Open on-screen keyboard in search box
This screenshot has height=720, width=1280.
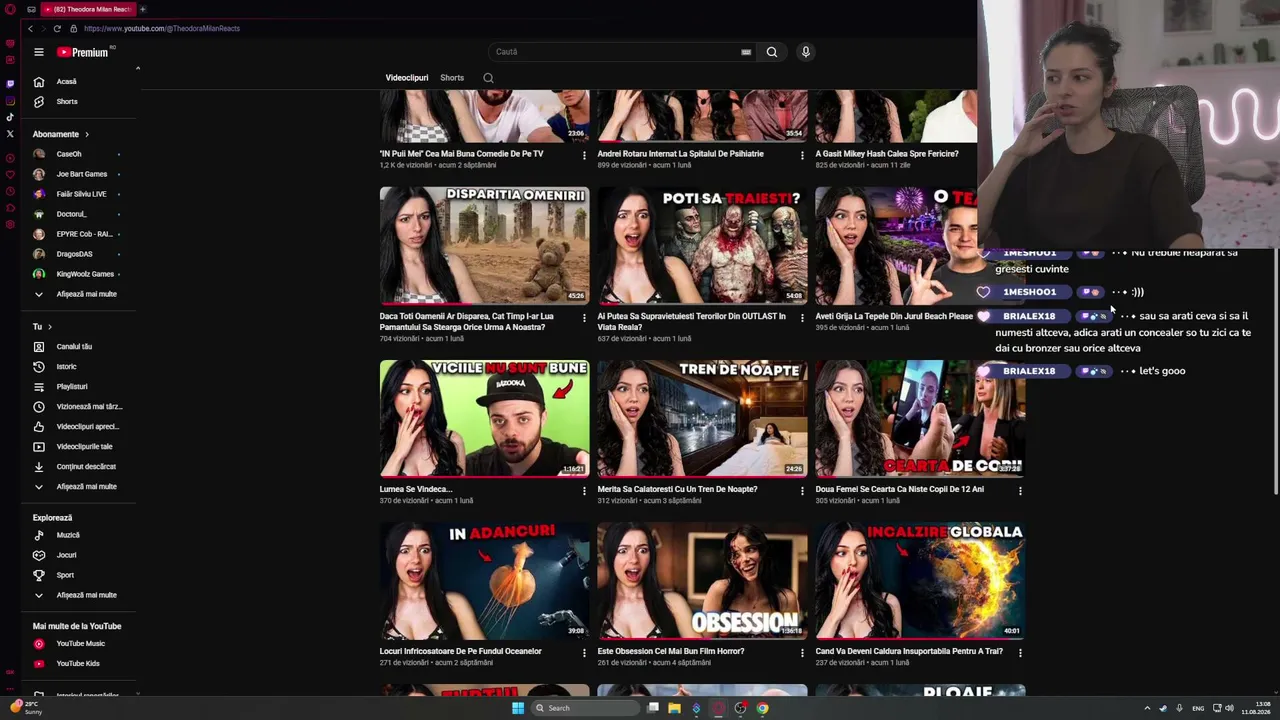746,52
